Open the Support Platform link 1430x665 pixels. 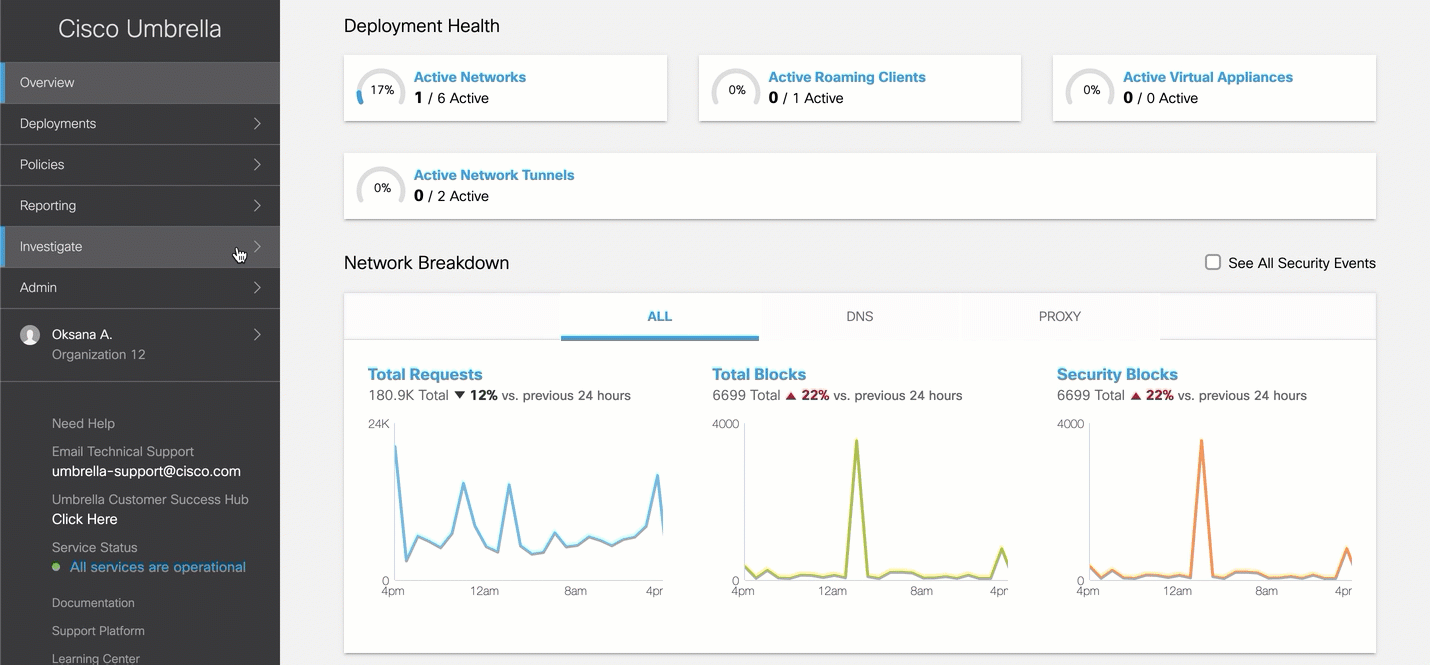pyautogui.click(x=98, y=631)
